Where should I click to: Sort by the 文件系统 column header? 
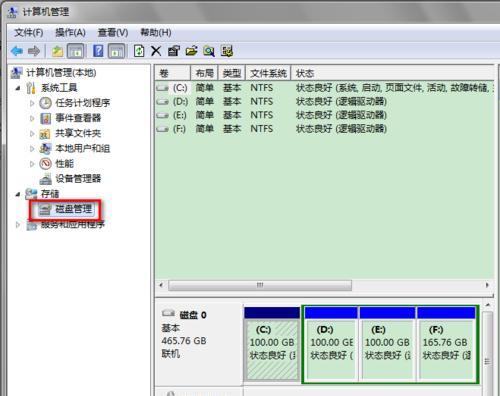pos(268,73)
